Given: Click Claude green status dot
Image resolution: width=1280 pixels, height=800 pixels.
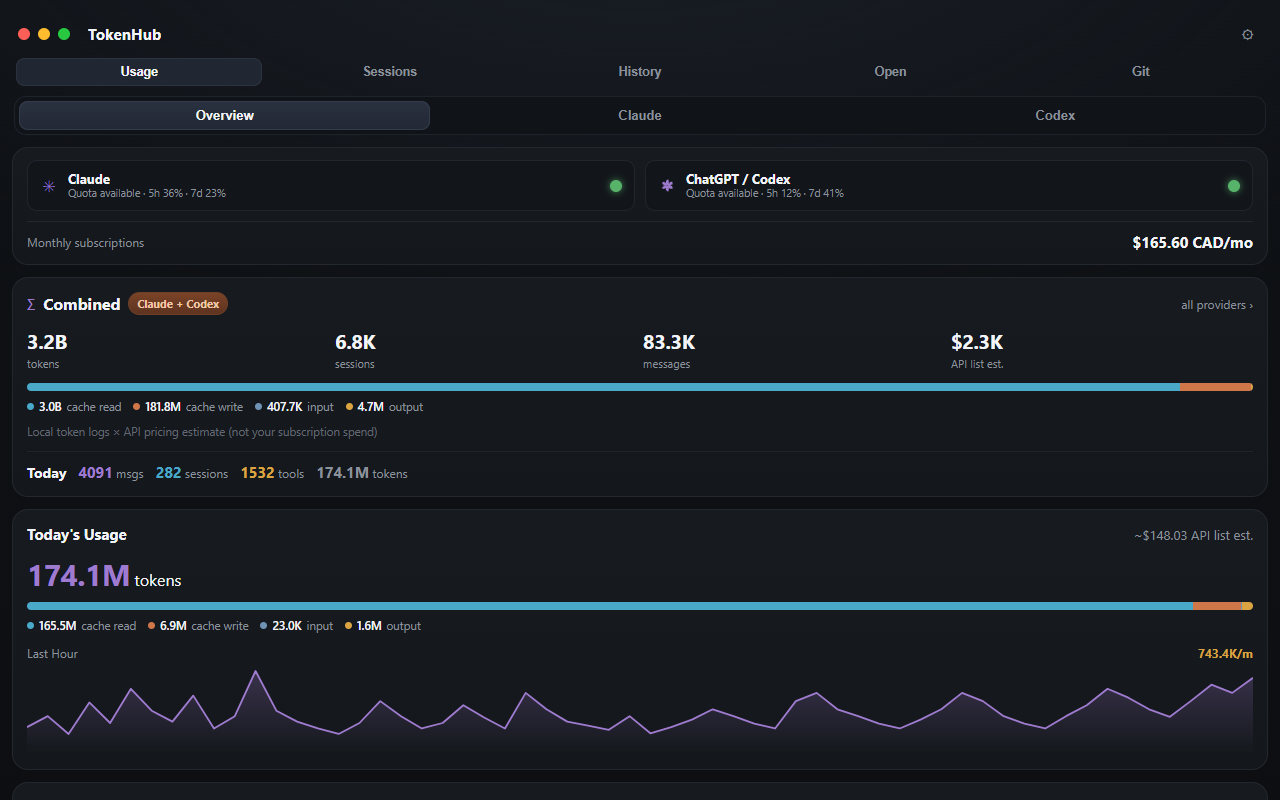Looking at the screenshot, I should tap(616, 186).
